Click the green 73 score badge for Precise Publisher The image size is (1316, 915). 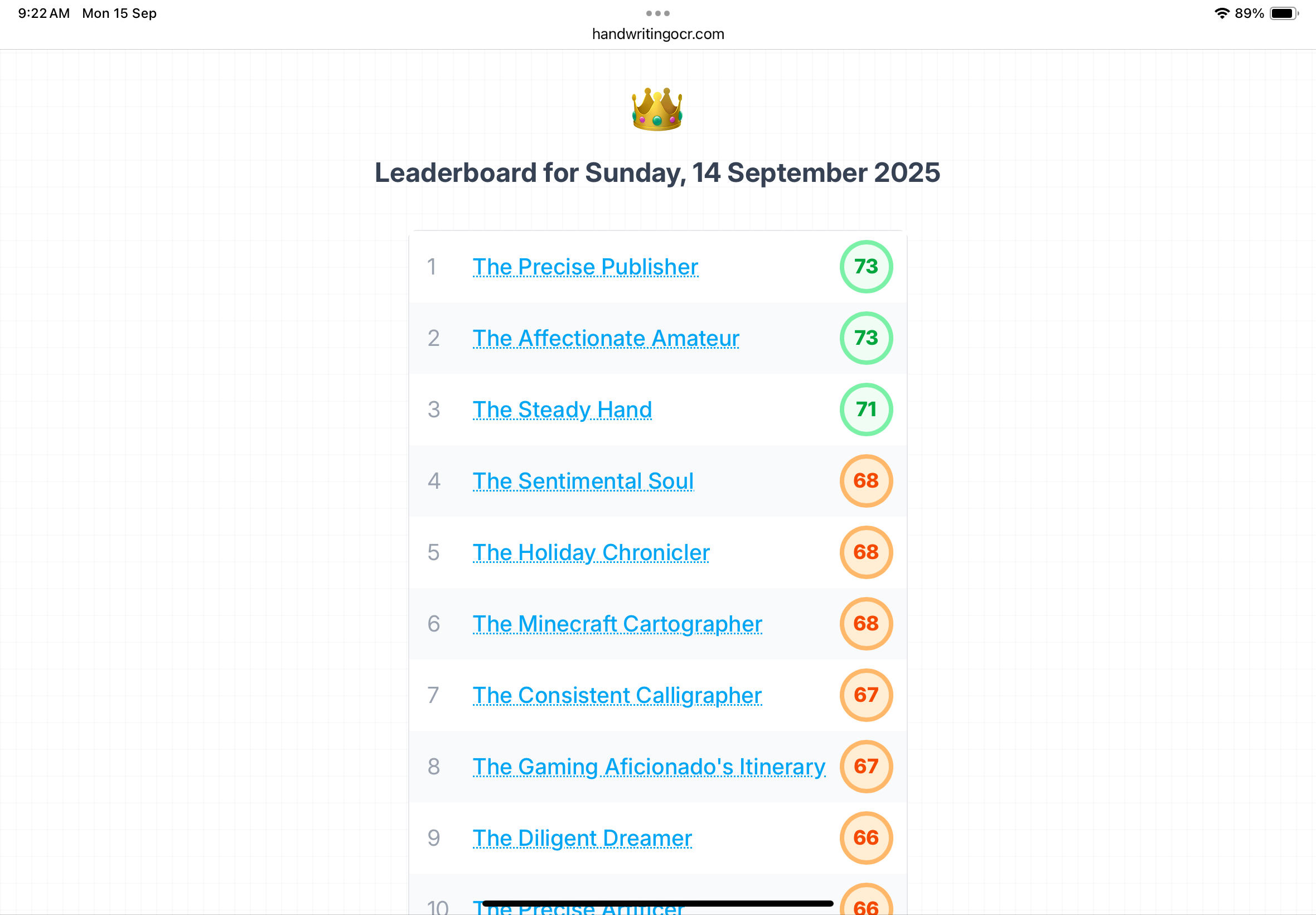865,267
